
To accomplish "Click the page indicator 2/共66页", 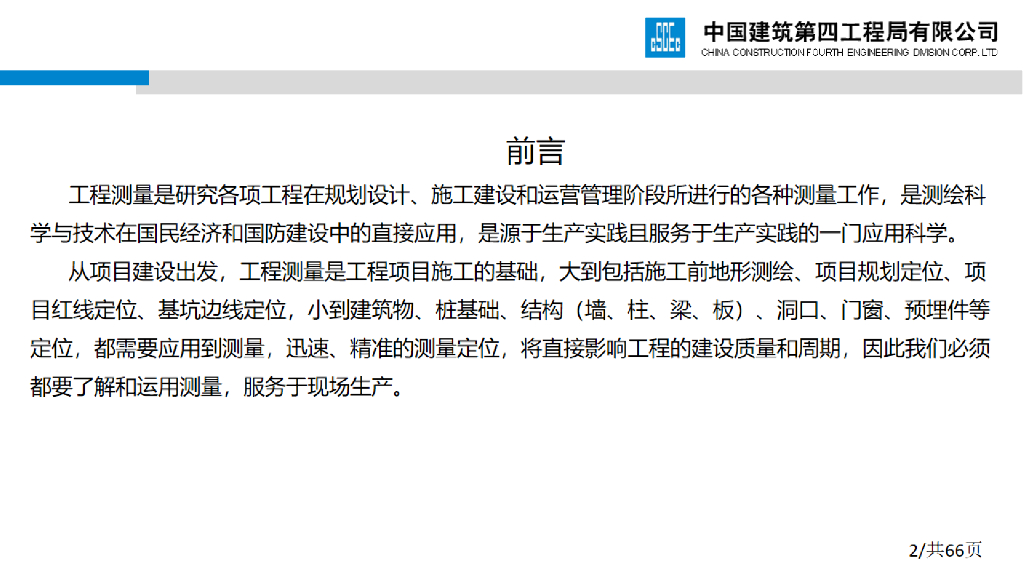I will click(x=945, y=550).
